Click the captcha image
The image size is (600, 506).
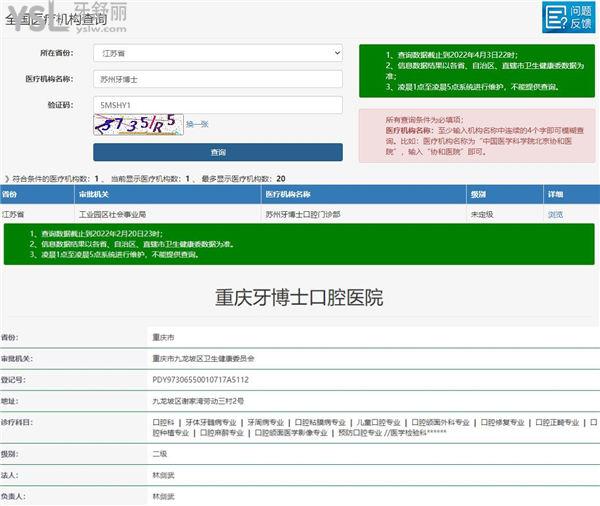point(139,124)
